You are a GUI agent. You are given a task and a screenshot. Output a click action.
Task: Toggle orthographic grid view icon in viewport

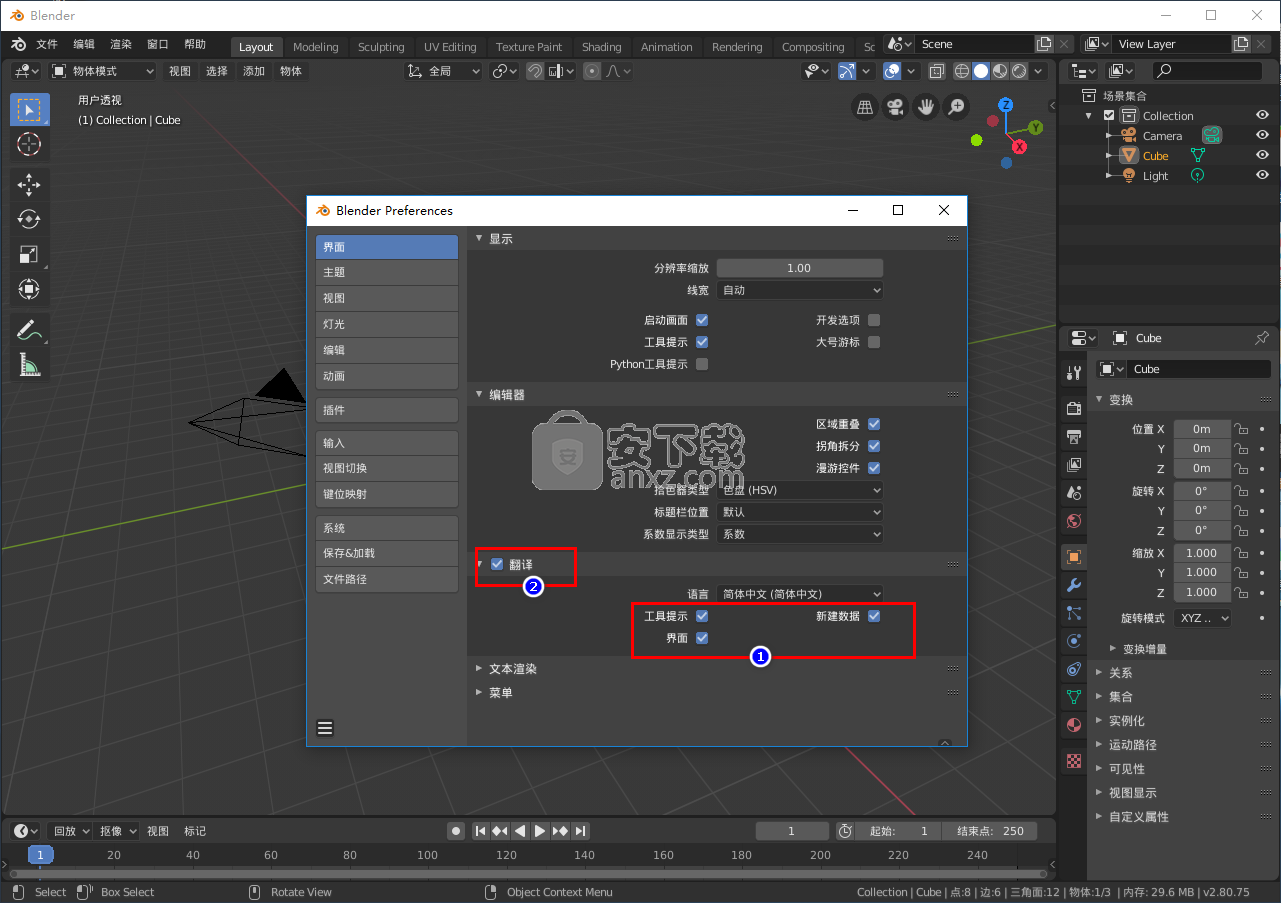865,106
